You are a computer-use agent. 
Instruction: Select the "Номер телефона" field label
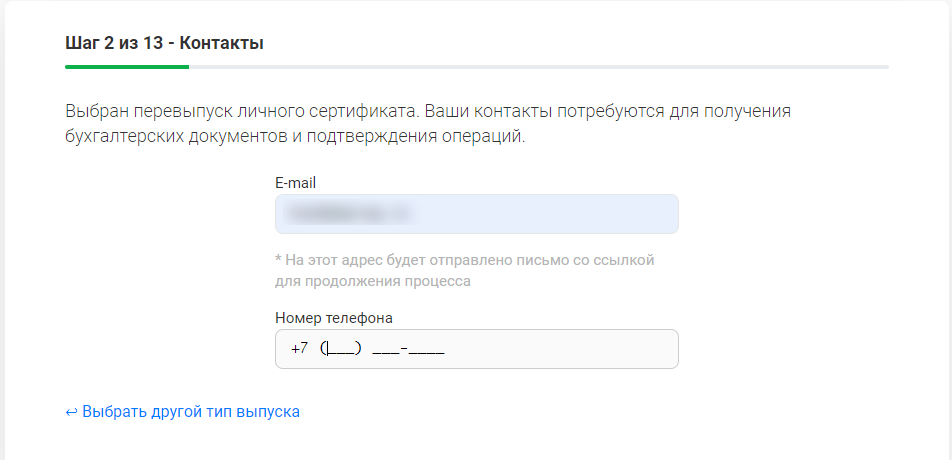pyautogui.click(x=333, y=318)
